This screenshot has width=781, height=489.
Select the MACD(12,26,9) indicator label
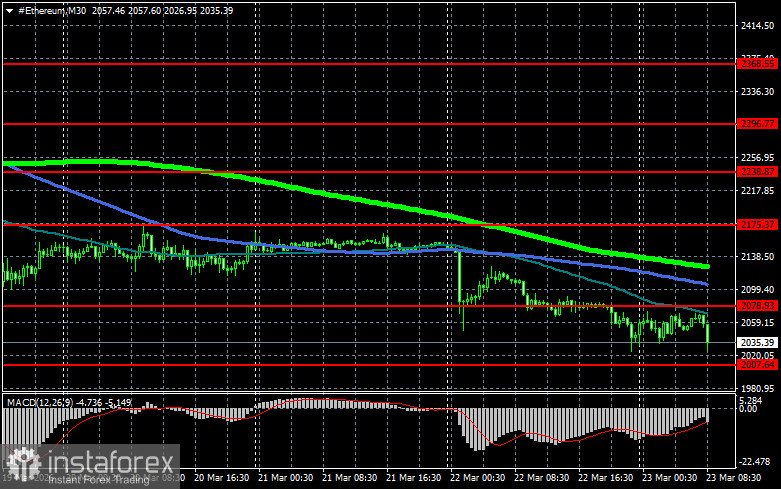pyautogui.click(x=40, y=402)
